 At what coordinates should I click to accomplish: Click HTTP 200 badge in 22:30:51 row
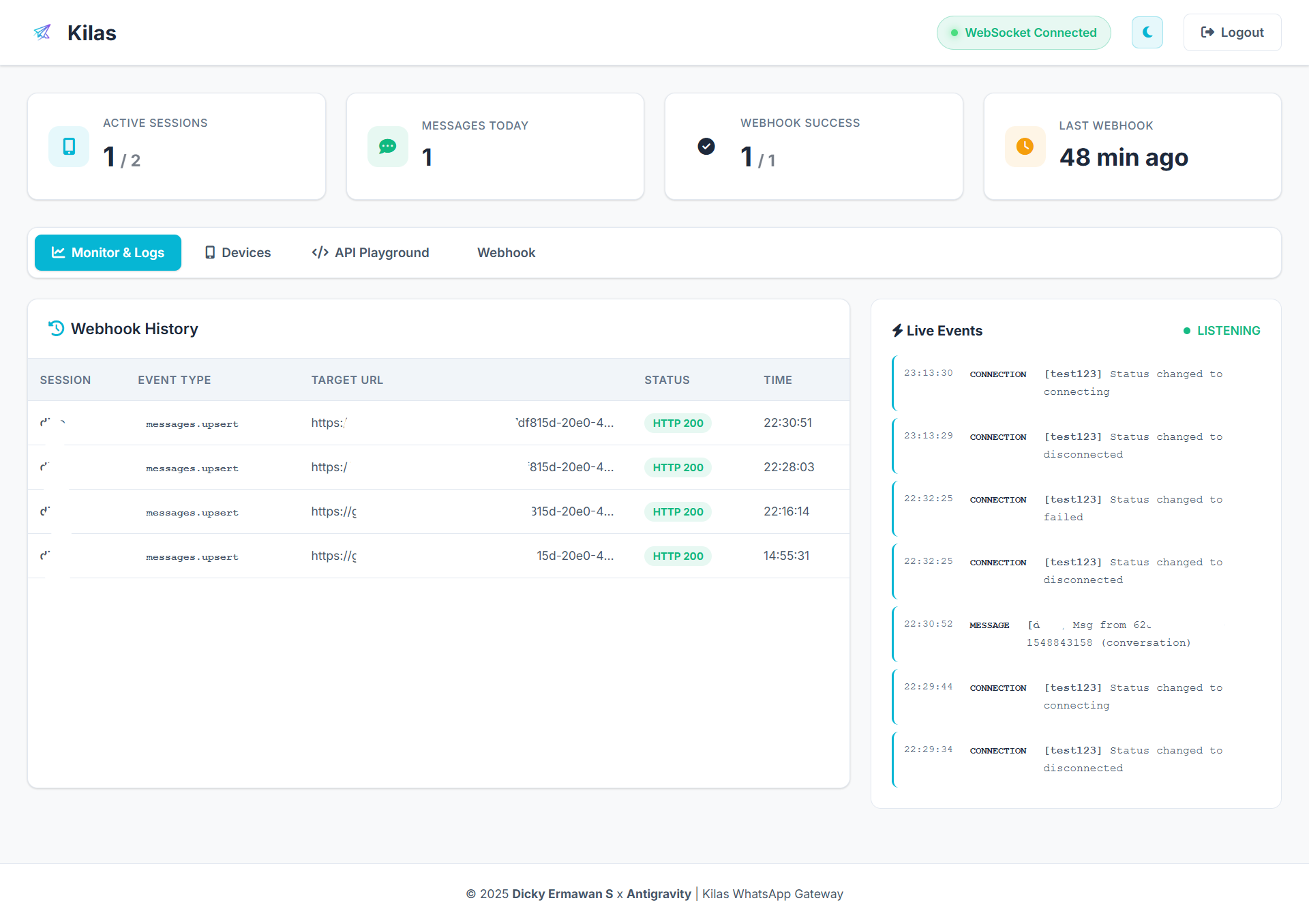click(x=678, y=423)
